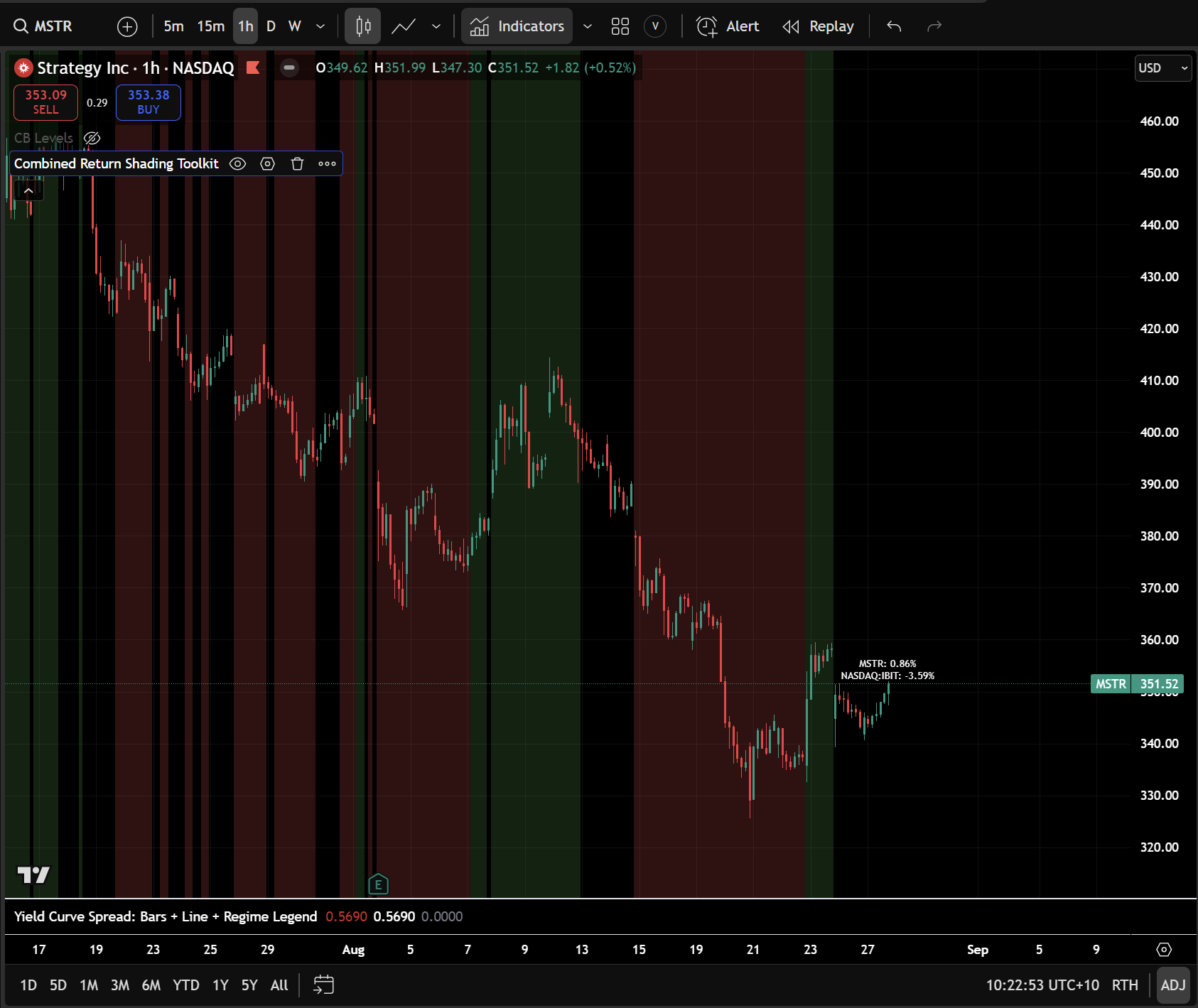
Task: Open the layout grid selector
Action: pyautogui.click(x=620, y=26)
